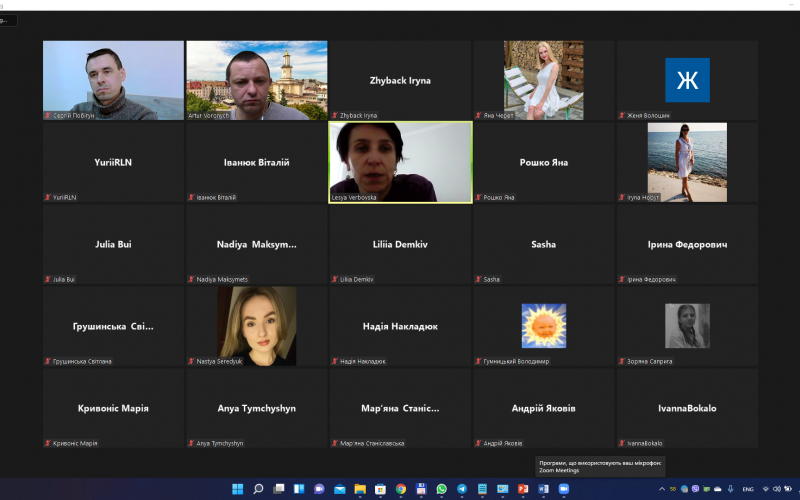The width and height of the screenshot is (800, 500).
Task: Click the Zoom Meetings microphone usage tooltip
Action: coord(600,466)
